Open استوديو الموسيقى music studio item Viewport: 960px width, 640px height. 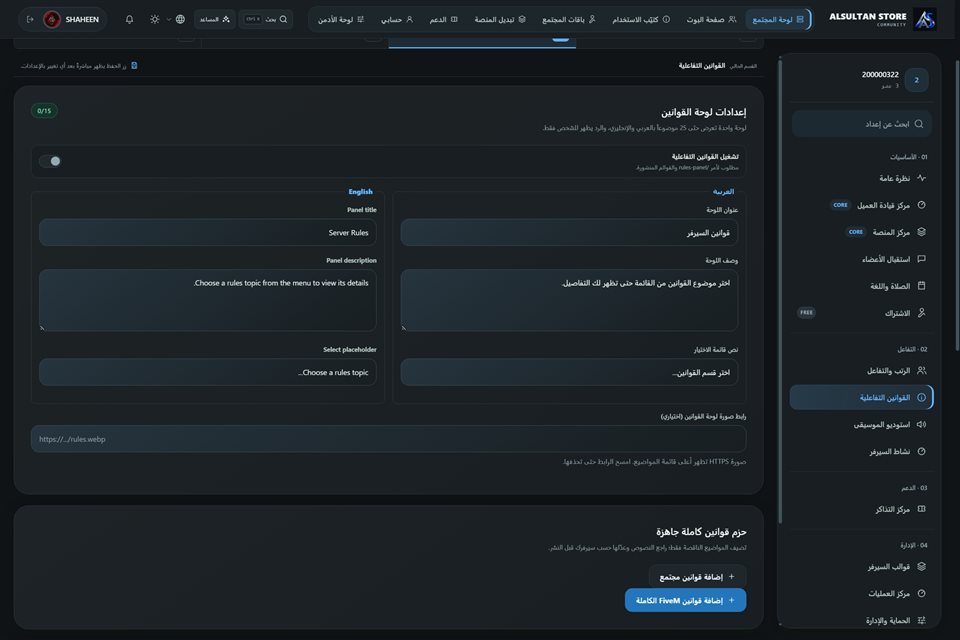click(860, 424)
